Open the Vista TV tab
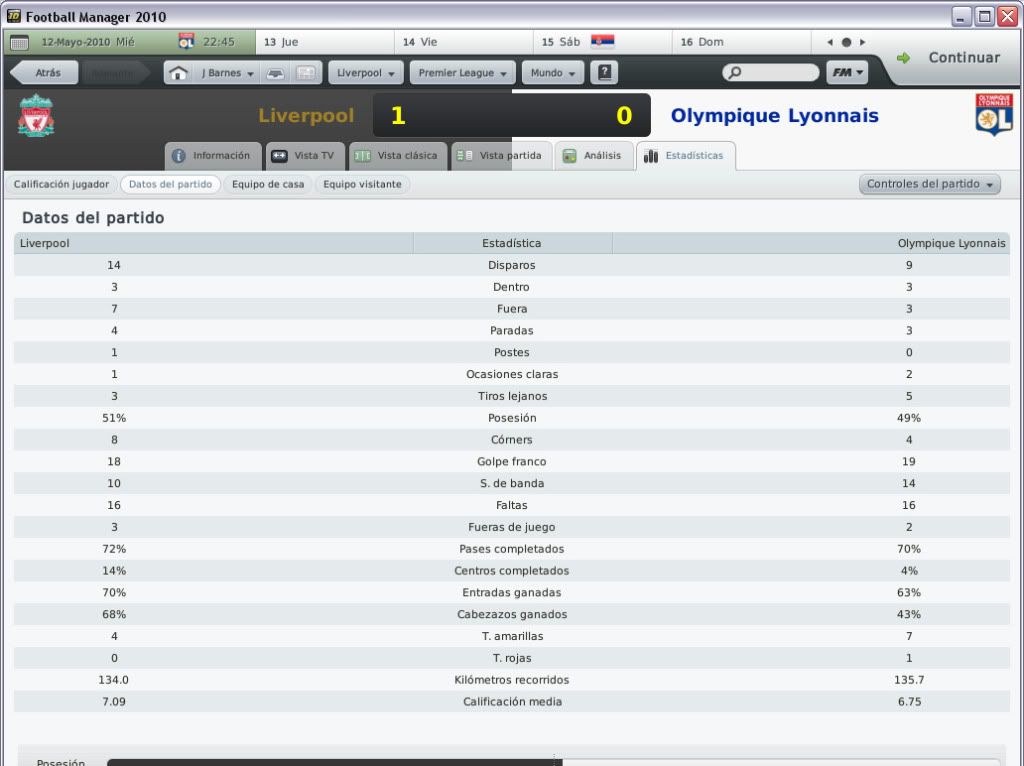The width and height of the screenshot is (1024, 766). point(305,156)
